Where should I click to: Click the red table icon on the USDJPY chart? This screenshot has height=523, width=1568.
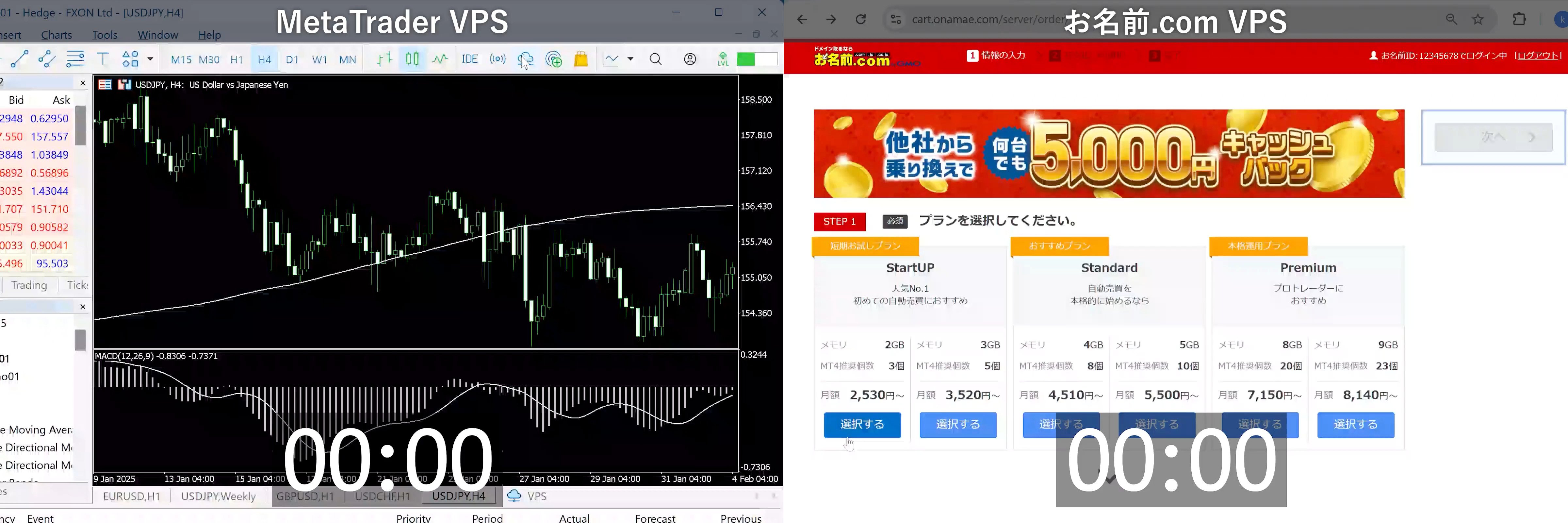pyautogui.click(x=105, y=85)
